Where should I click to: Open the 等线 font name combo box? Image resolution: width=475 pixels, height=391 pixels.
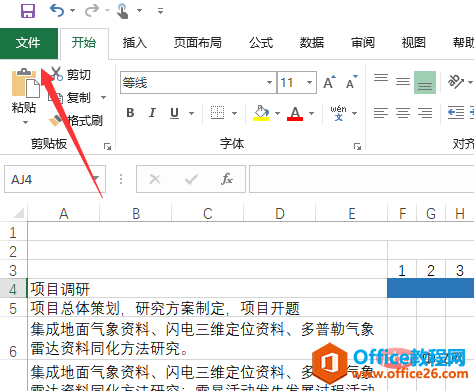(198, 82)
